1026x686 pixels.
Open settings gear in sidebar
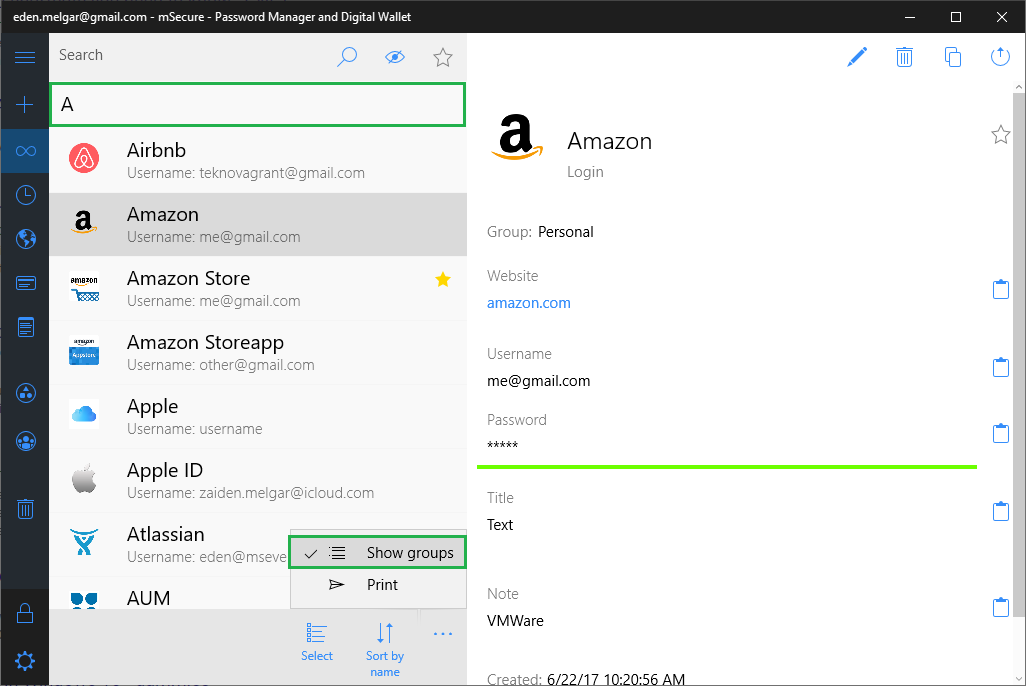pos(25,660)
